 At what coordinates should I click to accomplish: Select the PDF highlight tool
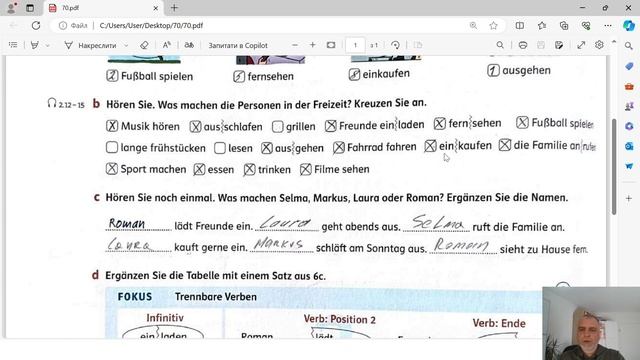tap(35, 45)
